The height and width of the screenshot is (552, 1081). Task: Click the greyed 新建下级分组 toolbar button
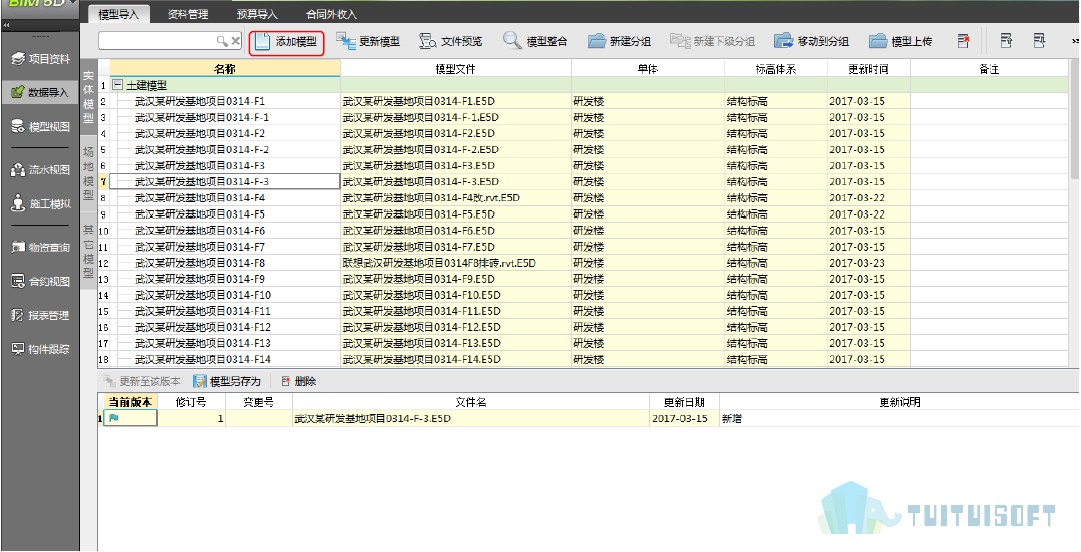(712, 41)
